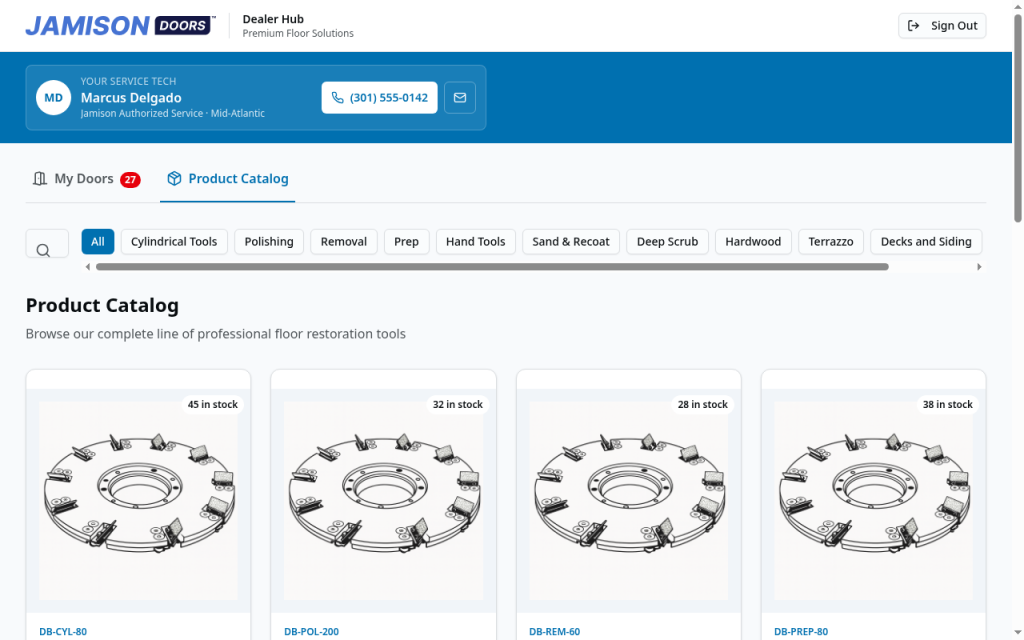The height and width of the screenshot is (640, 1024).
Task: Click the 'Marcus Delgado' name text
Action: tap(131, 97)
